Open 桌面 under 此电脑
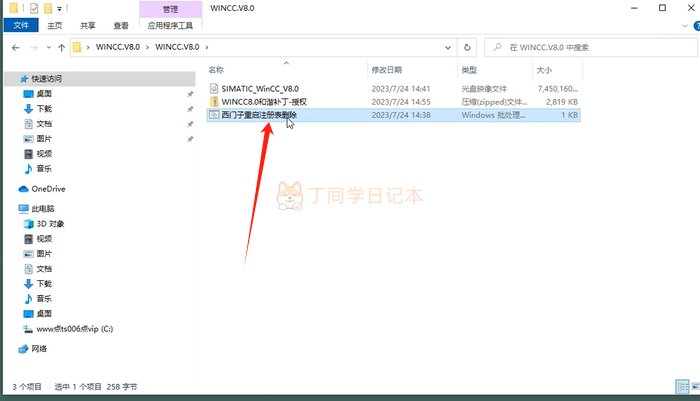This screenshot has height=401, width=700. pos(44,313)
